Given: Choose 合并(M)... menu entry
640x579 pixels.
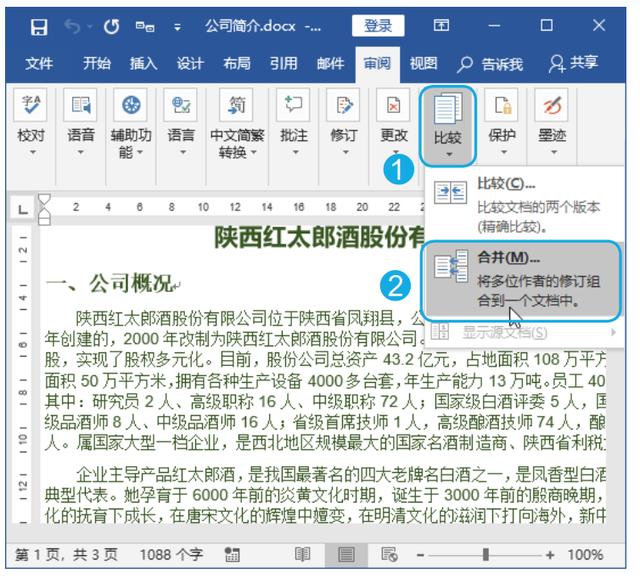Looking at the screenshot, I should (521, 280).
